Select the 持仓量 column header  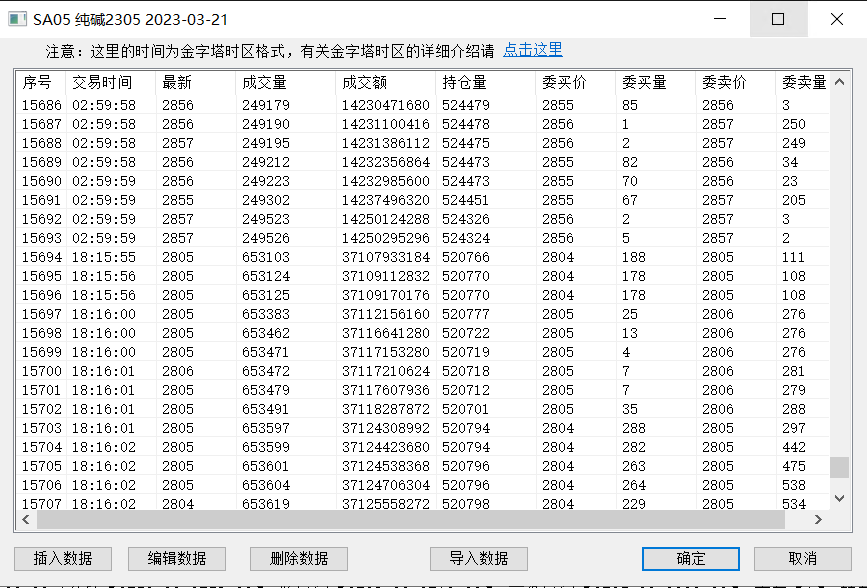tap(464, 83)
